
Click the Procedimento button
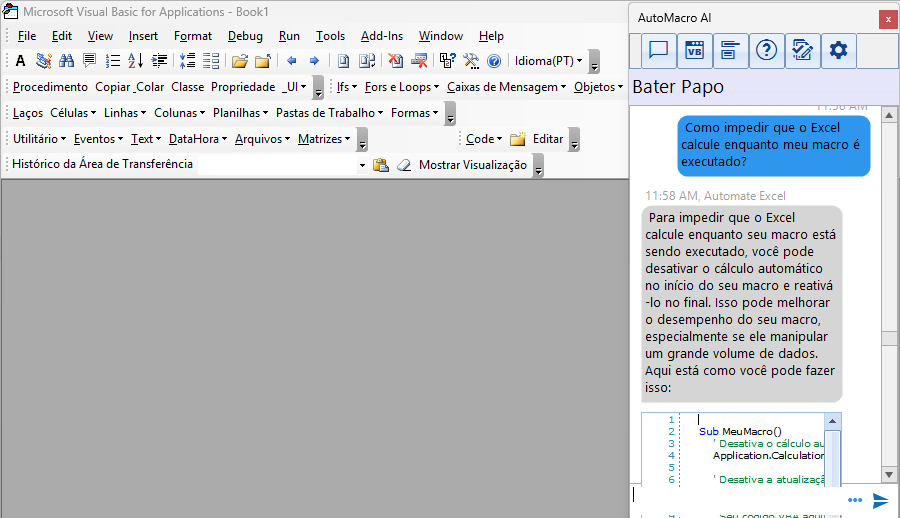(50, 87)
